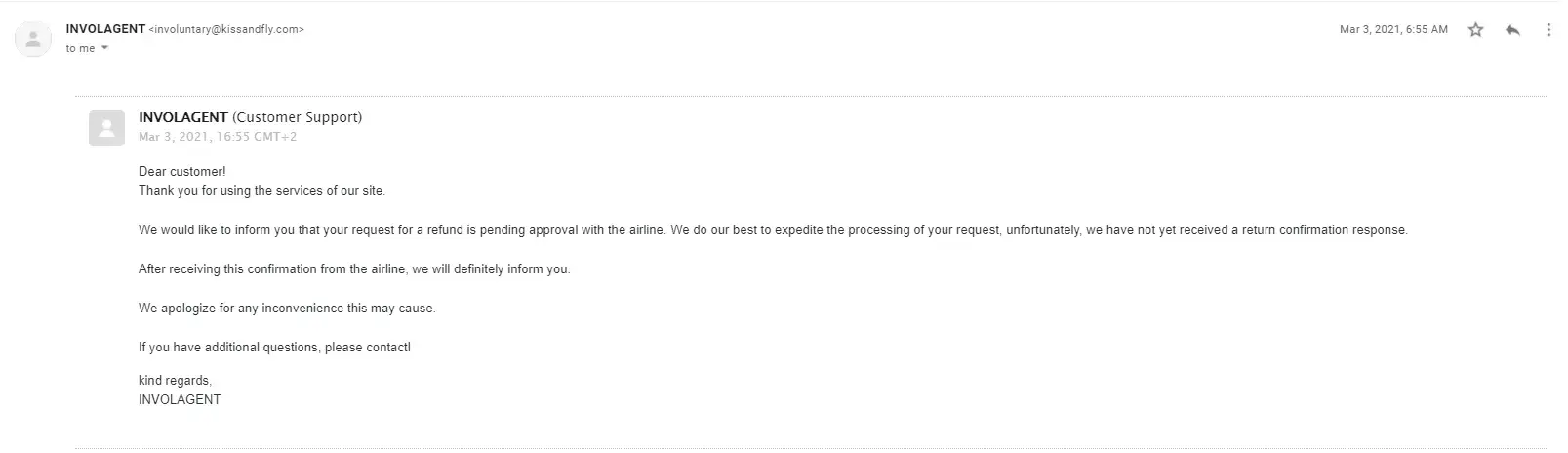Image resolution: width=1568 pixels, height=453 pixels.
Task: Expand the "to me" recipient details arrow
Action: [x=105, y=48]
